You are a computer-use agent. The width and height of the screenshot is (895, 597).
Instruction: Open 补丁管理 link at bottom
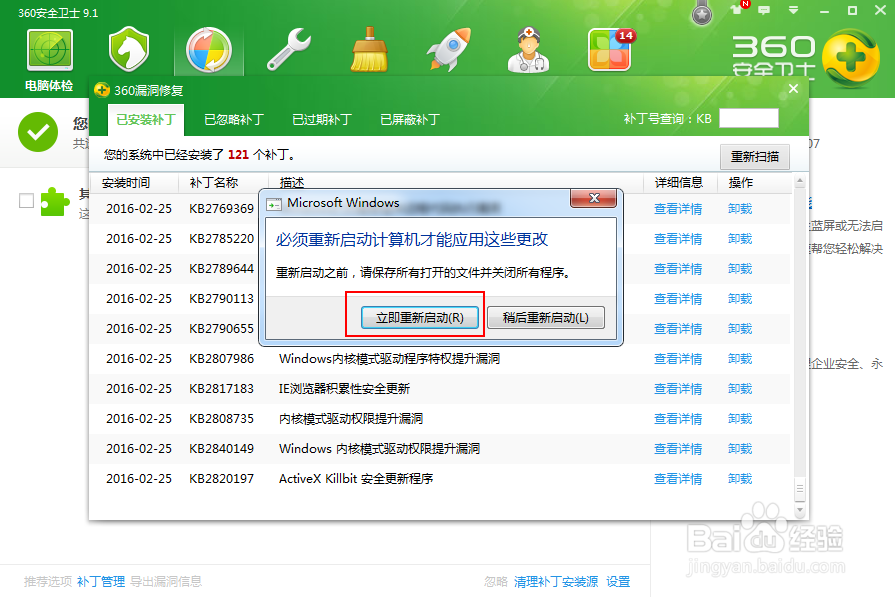pyautogui.click(x=101, y=582)
